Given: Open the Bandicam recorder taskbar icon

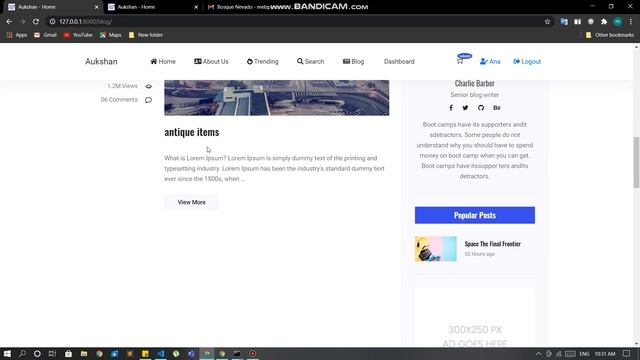Looking at the screenshot, I should tap(253, 353).
